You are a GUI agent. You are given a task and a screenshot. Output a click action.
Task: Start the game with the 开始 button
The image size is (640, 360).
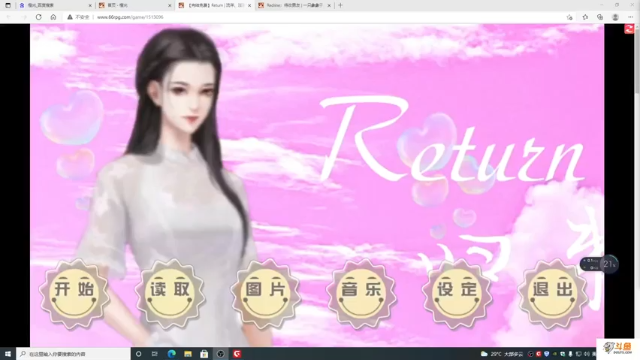tap(74, 294)
